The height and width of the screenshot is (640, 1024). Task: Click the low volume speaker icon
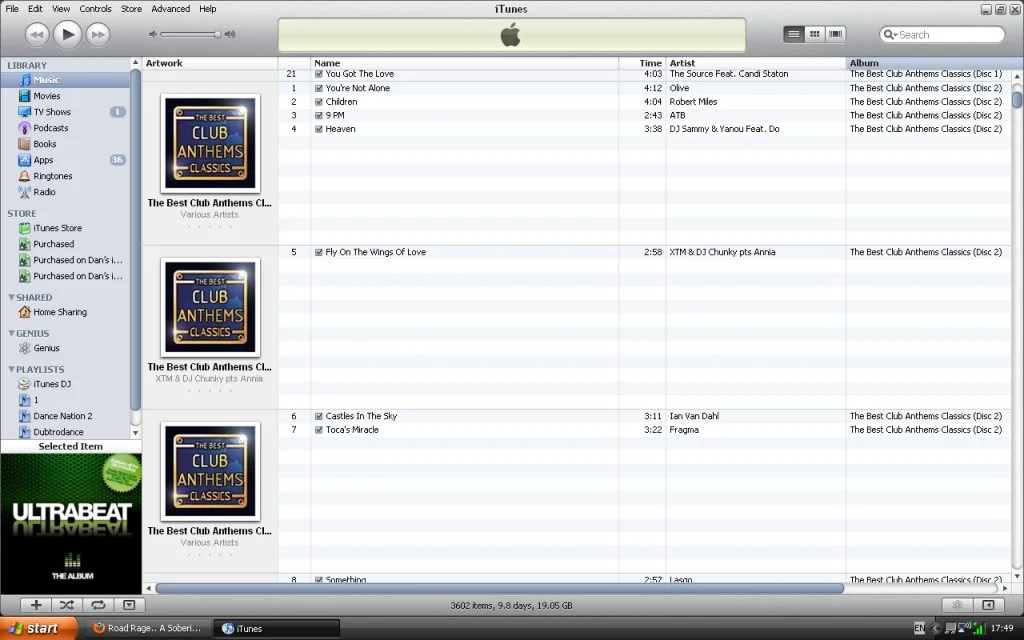tap(153, 34)
